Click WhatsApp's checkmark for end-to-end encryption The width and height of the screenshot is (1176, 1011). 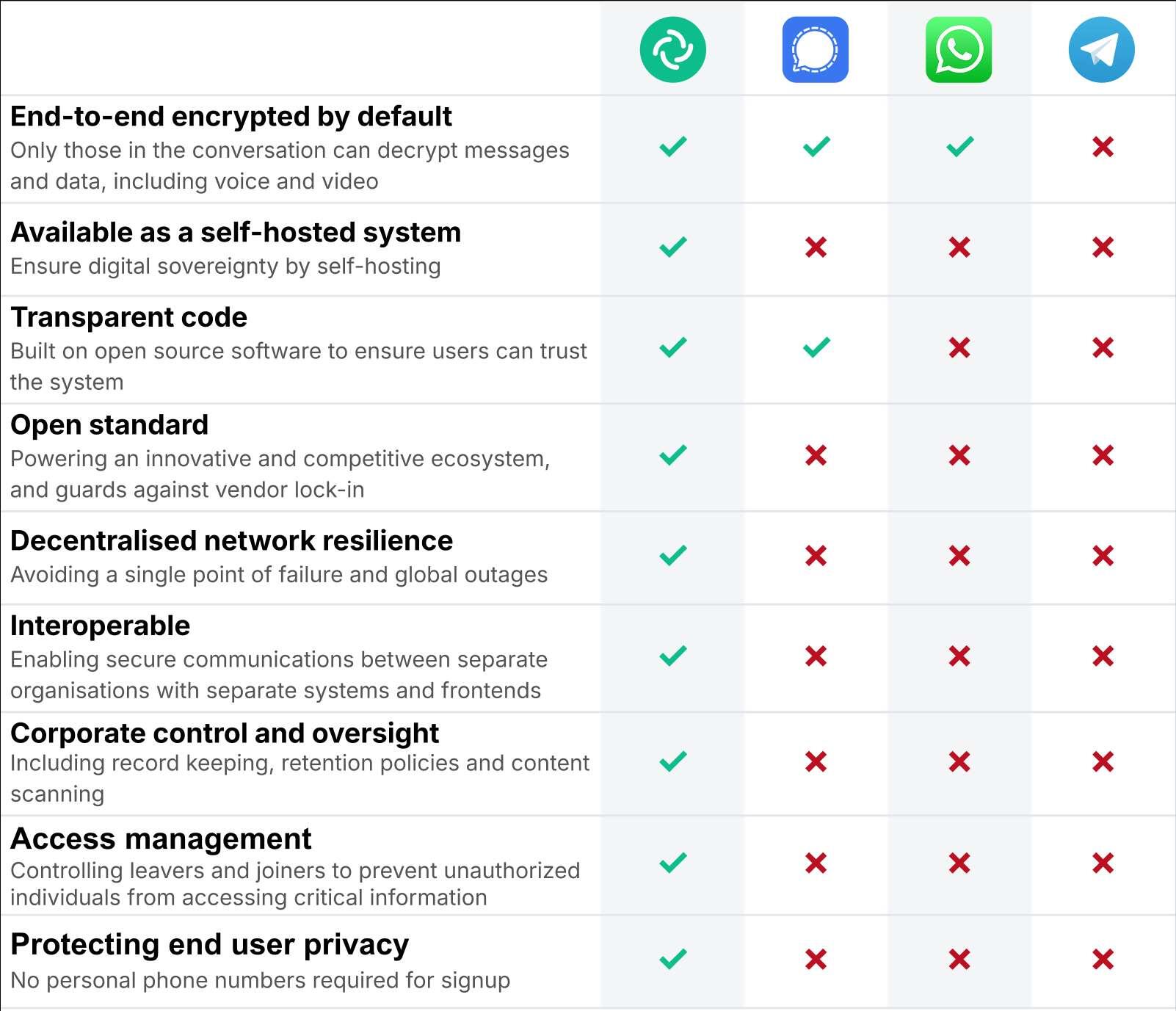(960, 147)
